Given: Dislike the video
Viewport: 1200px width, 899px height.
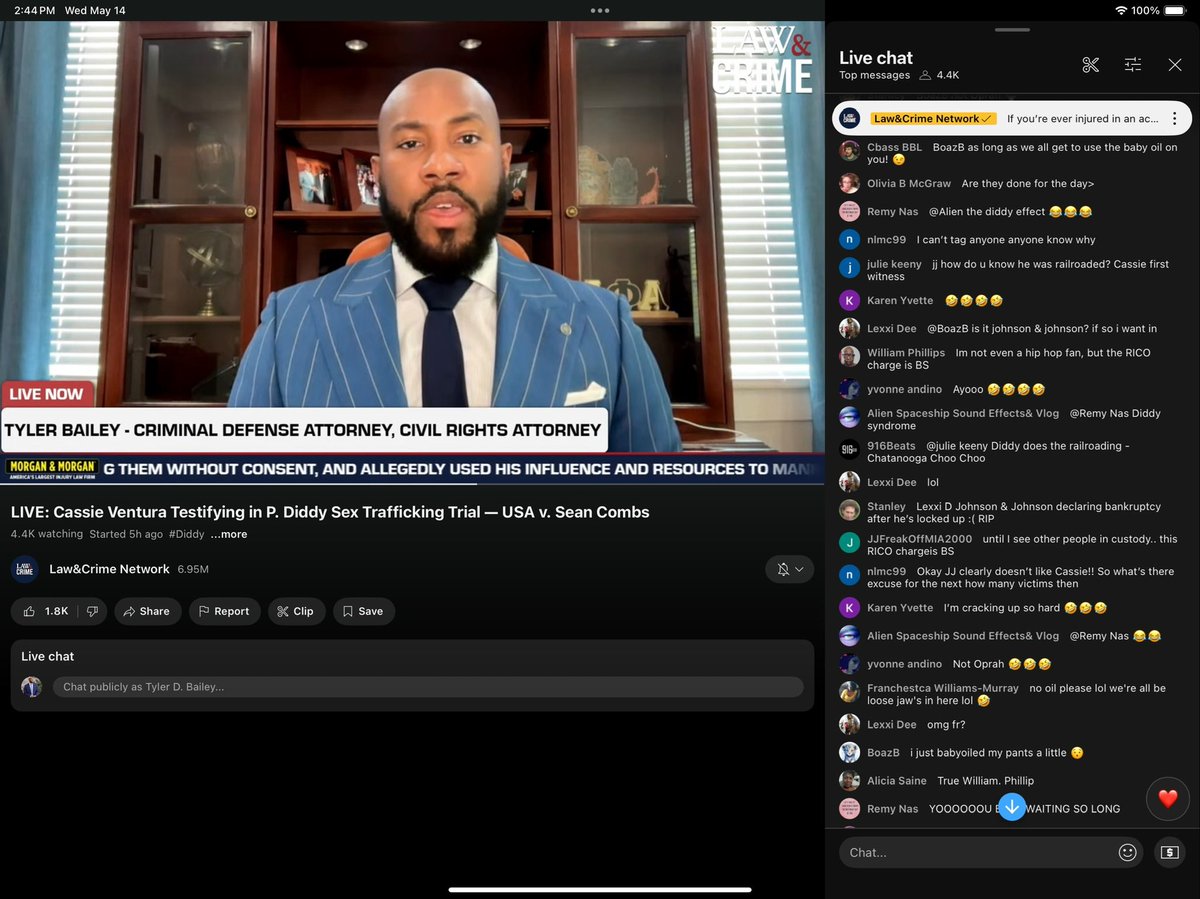Looking at the screenshot, I should coord(92,611).
